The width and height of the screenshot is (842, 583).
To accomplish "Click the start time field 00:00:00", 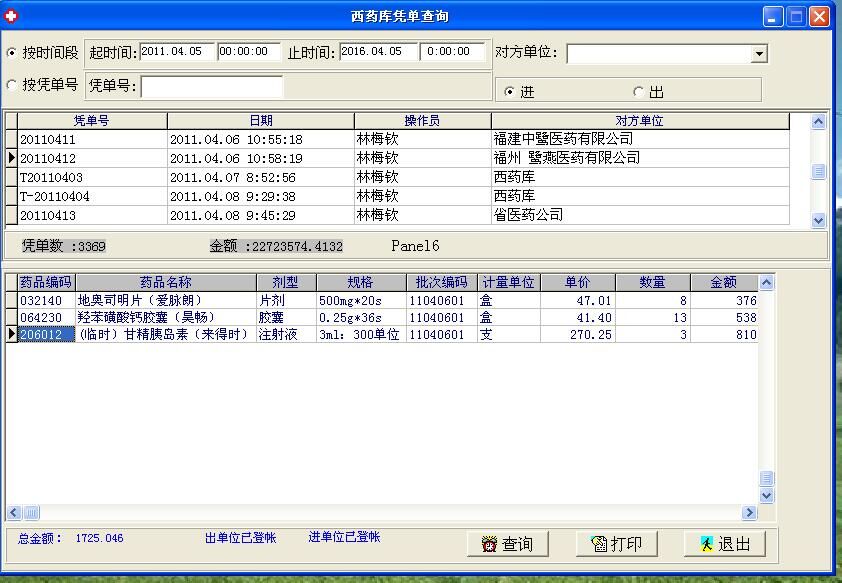I will [249, 52].
